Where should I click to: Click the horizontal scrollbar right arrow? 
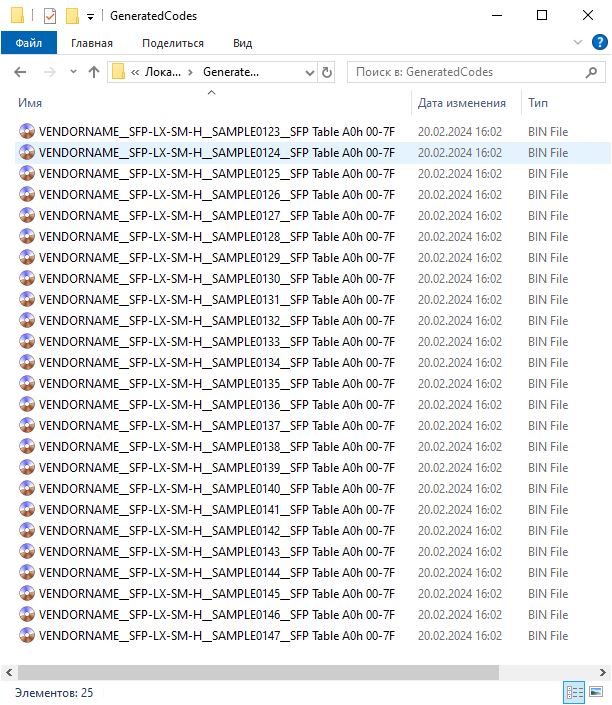tap(603, 673)
